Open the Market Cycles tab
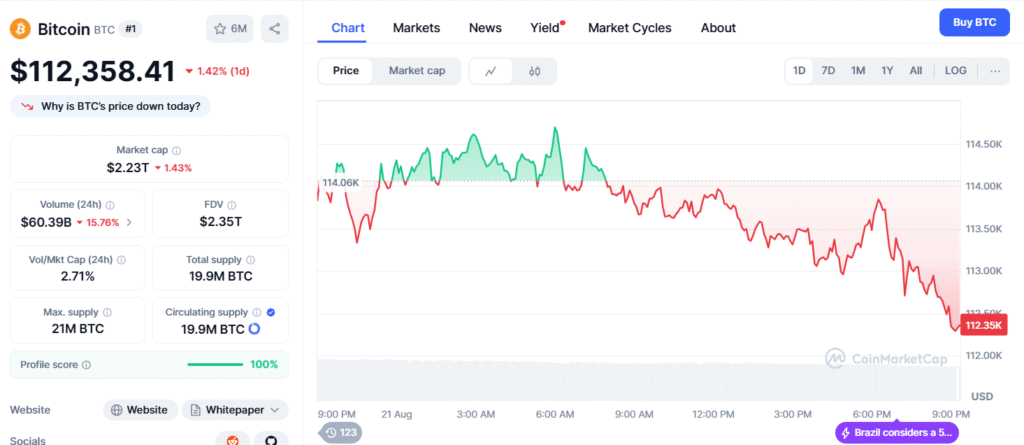Image resolution: width=1024 pixels, height=445 pixels. pyautogui.click(x=630, y=28)
